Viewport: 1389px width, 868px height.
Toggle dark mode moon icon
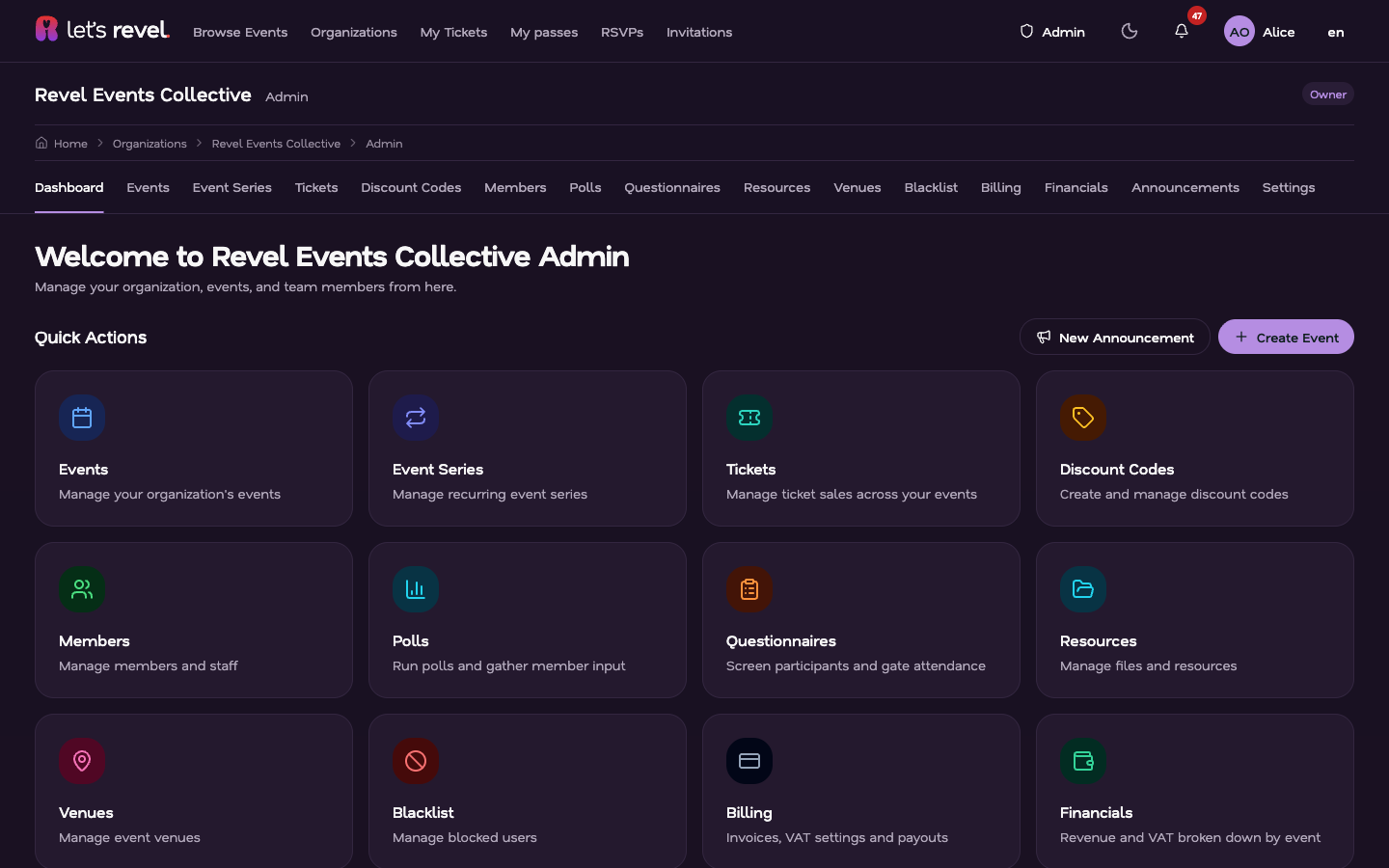pyautogui.click(x=1130, y=32)
